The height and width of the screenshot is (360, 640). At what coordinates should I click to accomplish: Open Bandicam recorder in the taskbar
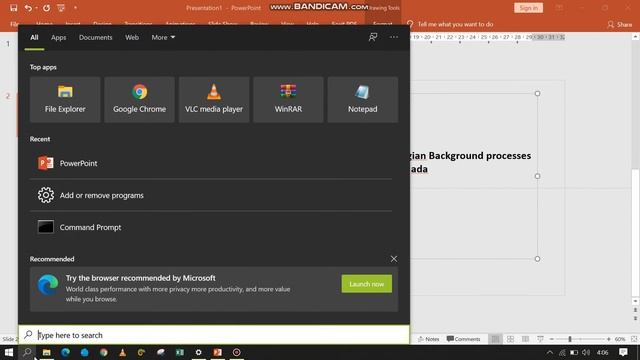(236, 352)
